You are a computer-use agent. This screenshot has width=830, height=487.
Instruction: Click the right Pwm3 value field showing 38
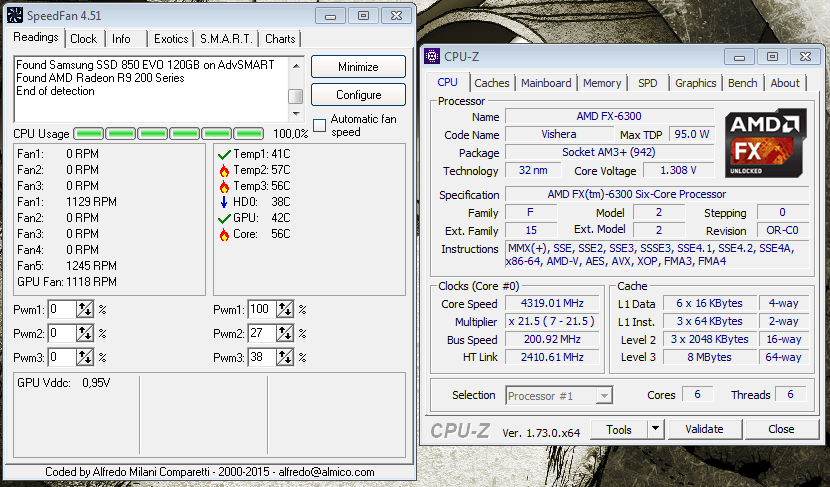pos(262,357)
